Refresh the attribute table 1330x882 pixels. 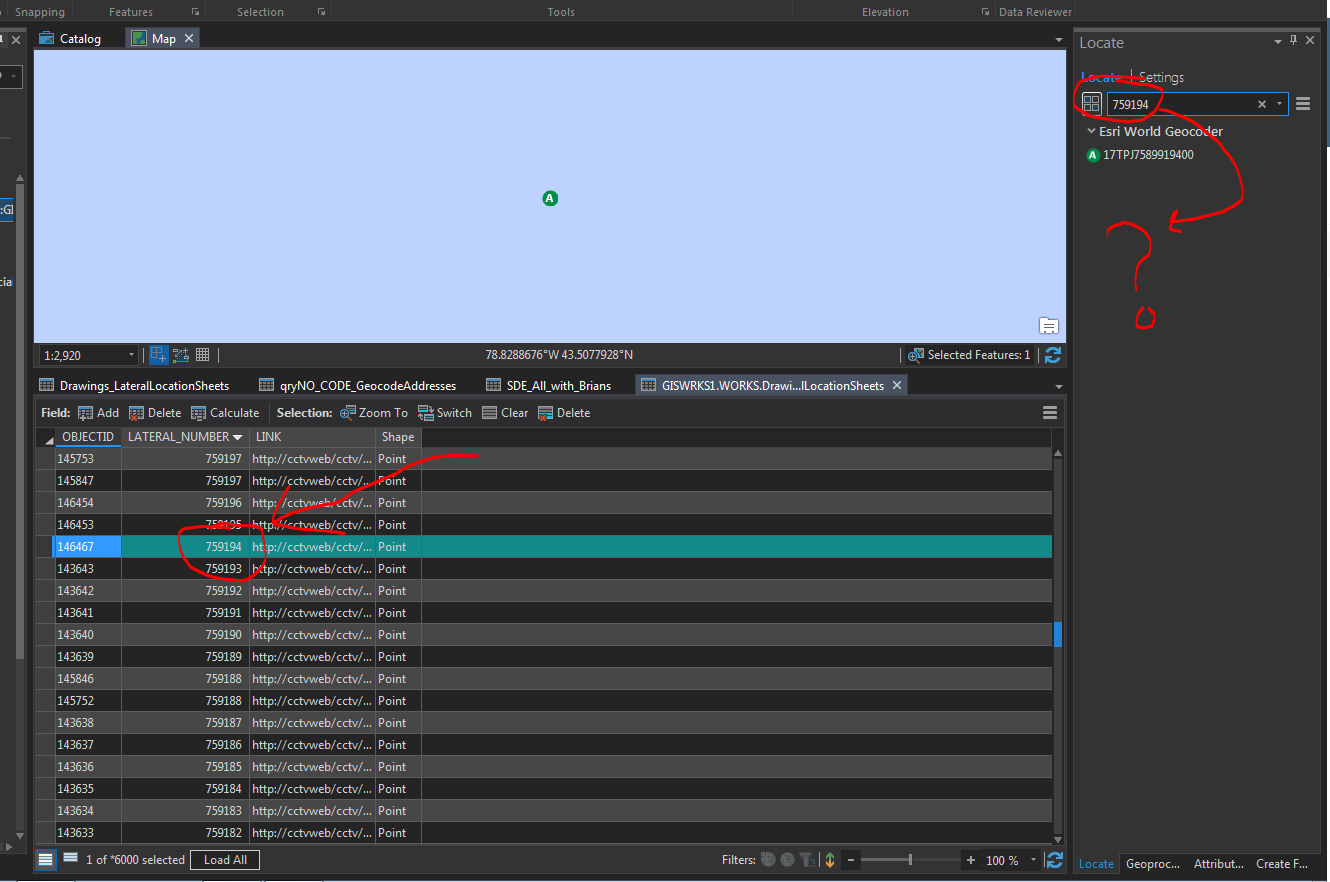point(1054,860)
